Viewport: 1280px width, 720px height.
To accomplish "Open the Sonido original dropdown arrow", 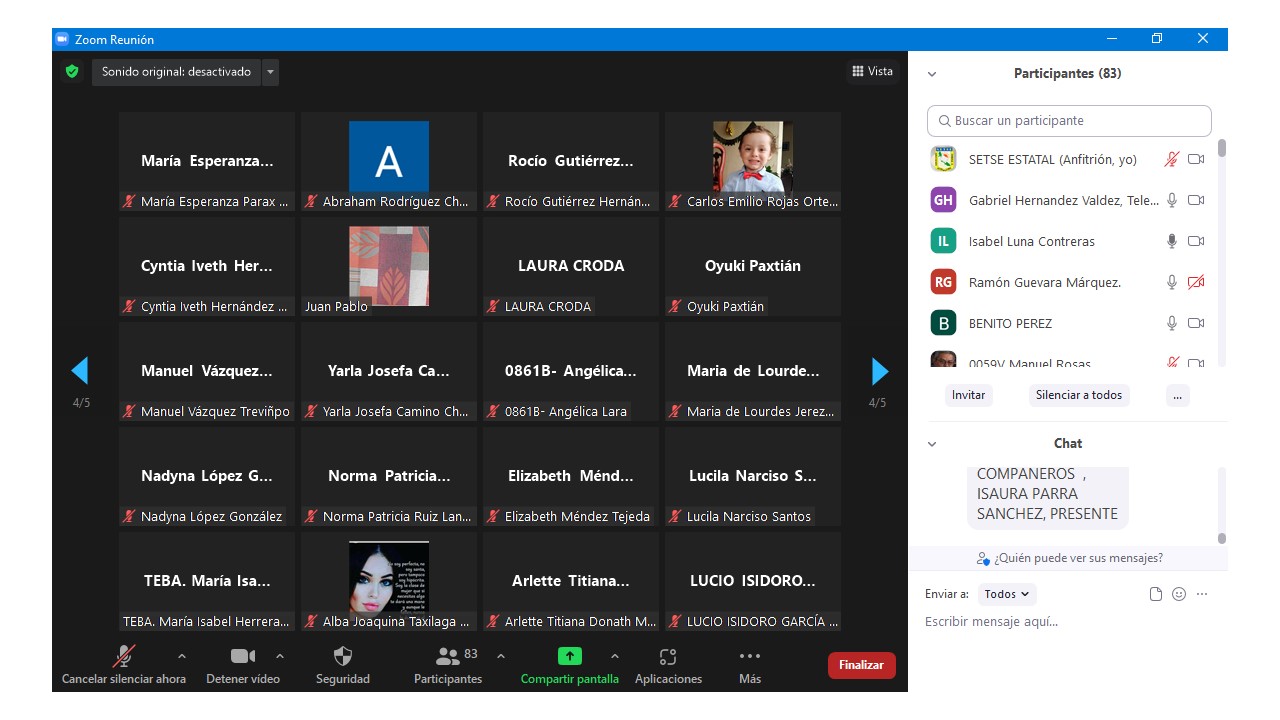I will pyautogui.click(x=270, y=72).
